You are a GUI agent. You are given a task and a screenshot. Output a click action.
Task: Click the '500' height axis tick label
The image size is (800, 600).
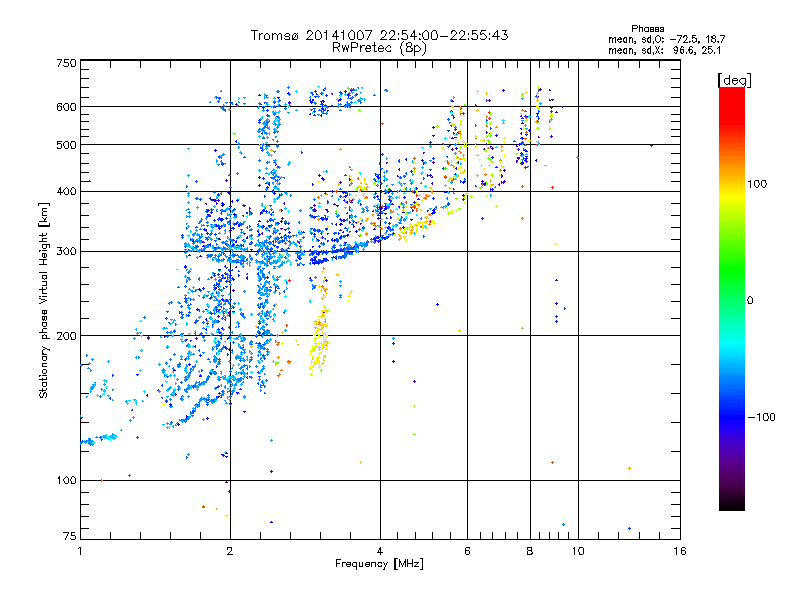66,145
